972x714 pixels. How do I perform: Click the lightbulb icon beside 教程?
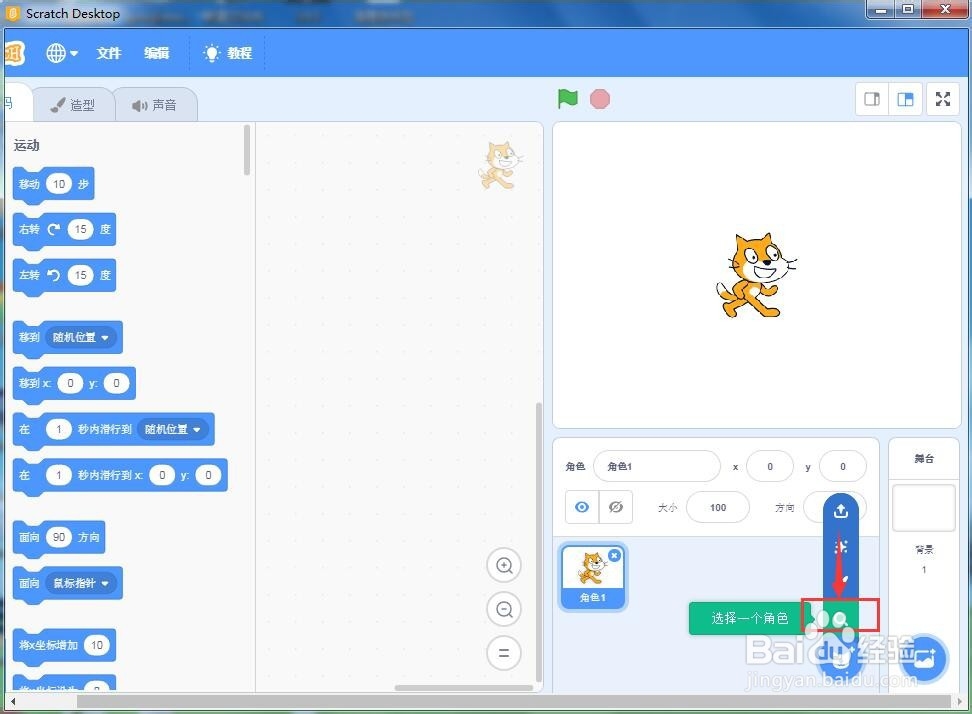[x=211, y=53]
